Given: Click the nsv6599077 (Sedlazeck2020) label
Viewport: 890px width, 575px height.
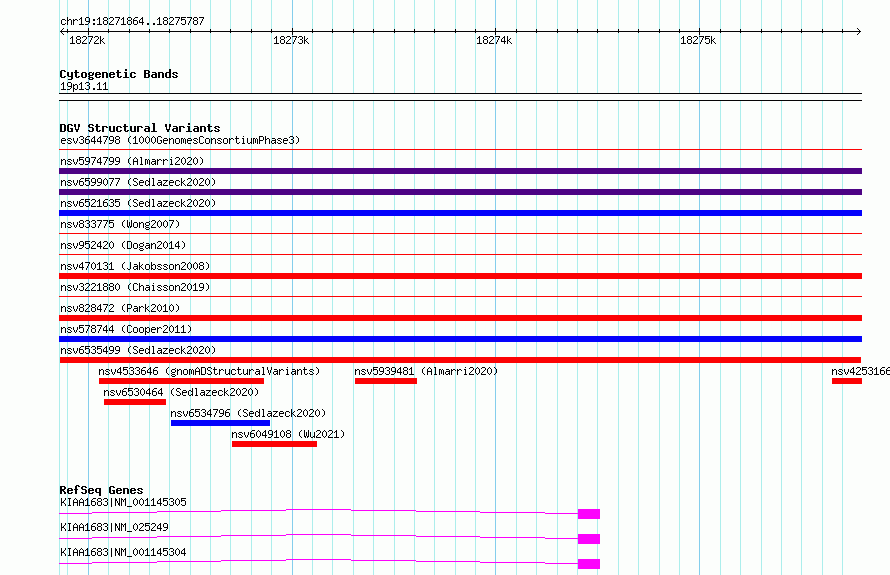Looking at the screenshot, I should [138, 182].
